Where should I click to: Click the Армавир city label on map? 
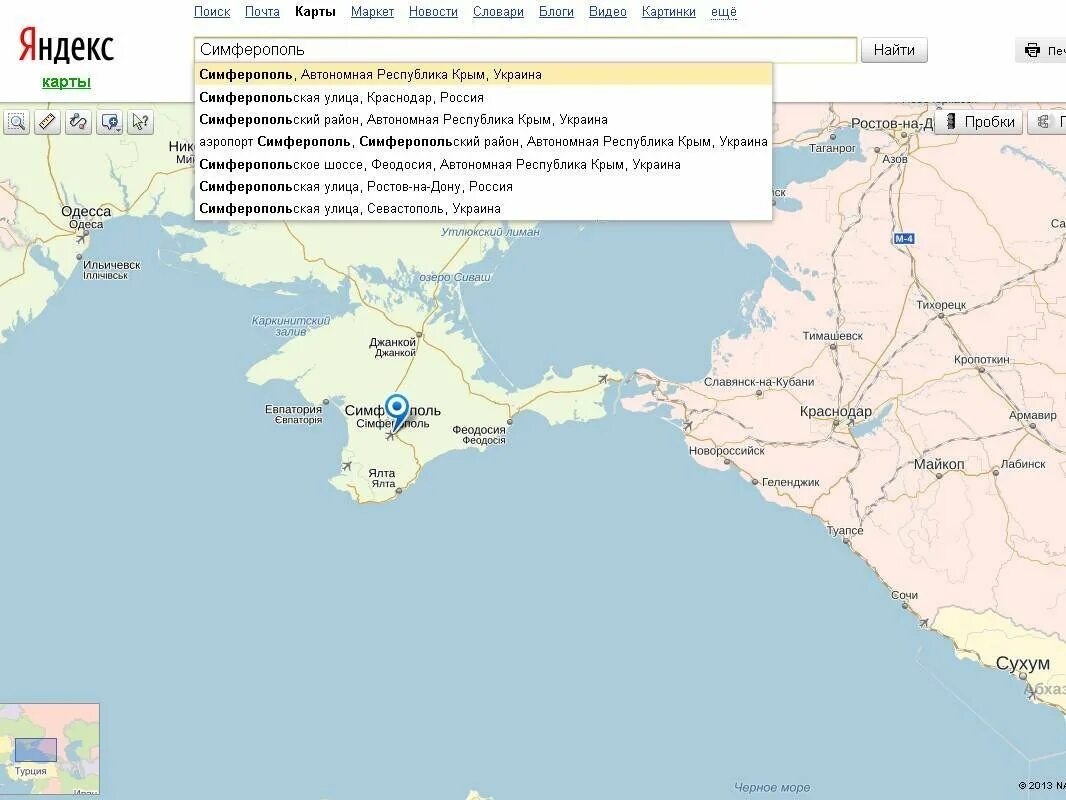(1033, 415)
